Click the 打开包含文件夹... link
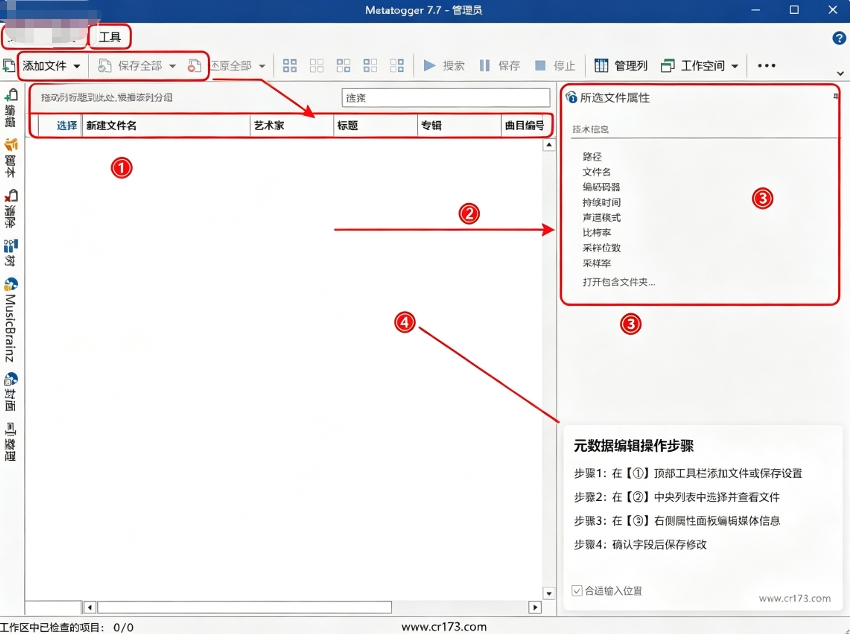This screenshot has width=850, height=634. [x=619, y=282]
